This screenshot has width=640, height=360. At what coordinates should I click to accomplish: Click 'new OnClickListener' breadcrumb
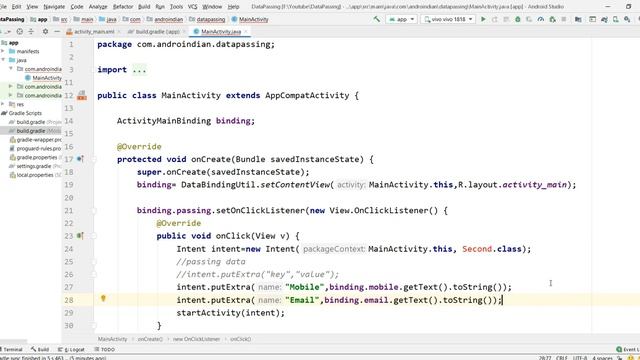[196, 339]
